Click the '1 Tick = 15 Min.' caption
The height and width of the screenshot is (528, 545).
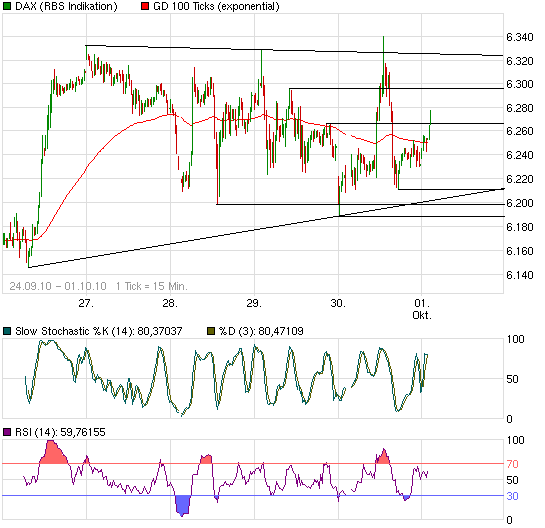point(152,286)
